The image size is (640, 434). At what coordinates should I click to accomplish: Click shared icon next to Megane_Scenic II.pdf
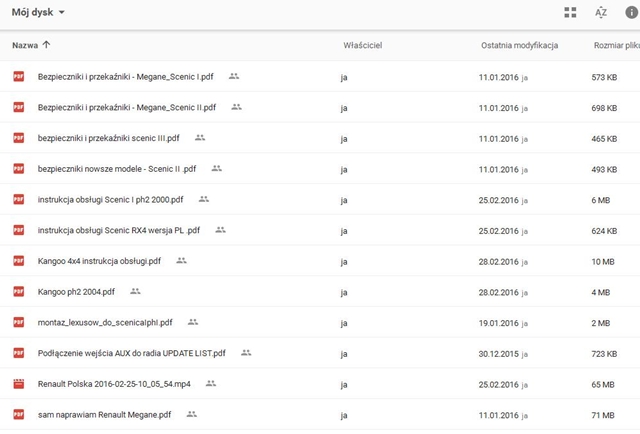click(236, 107)
